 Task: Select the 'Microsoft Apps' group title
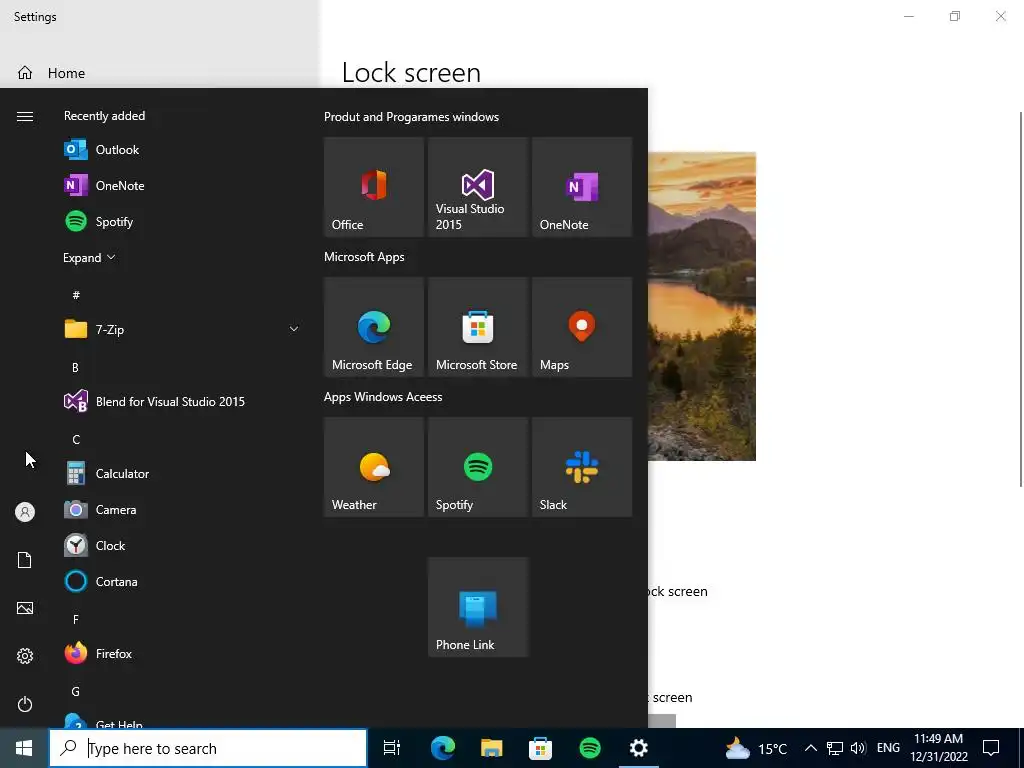click(x=364, y=257)
